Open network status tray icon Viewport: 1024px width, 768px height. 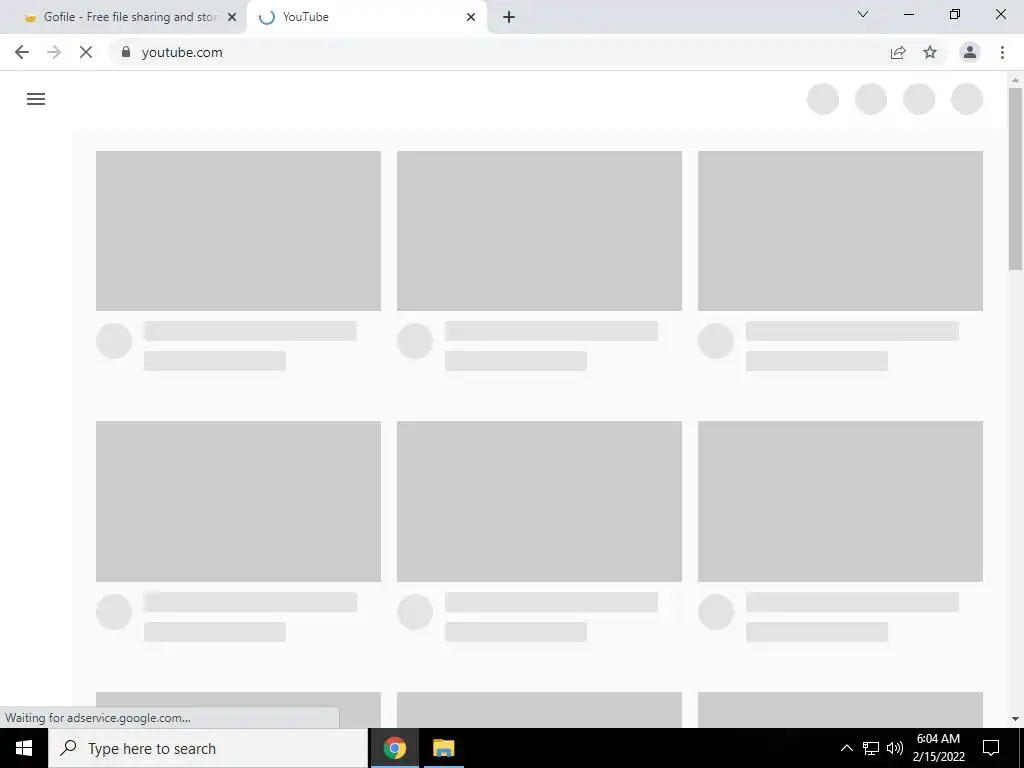(871, 748)
